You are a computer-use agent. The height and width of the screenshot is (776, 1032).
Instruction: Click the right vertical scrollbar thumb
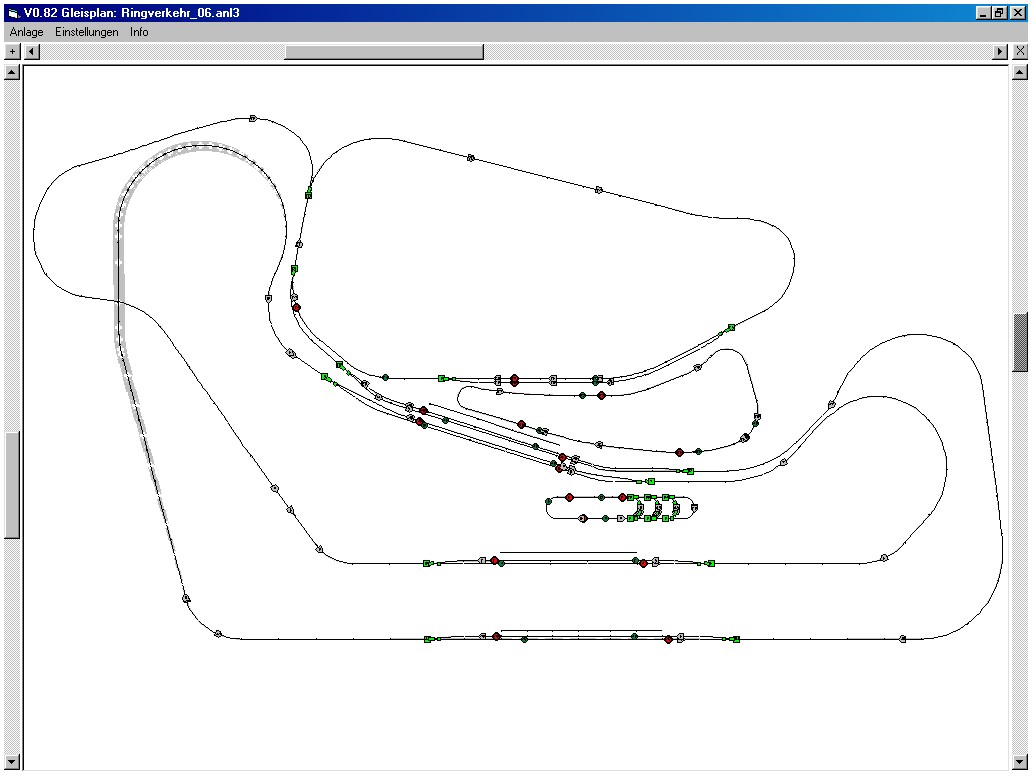coord(1020,342)
